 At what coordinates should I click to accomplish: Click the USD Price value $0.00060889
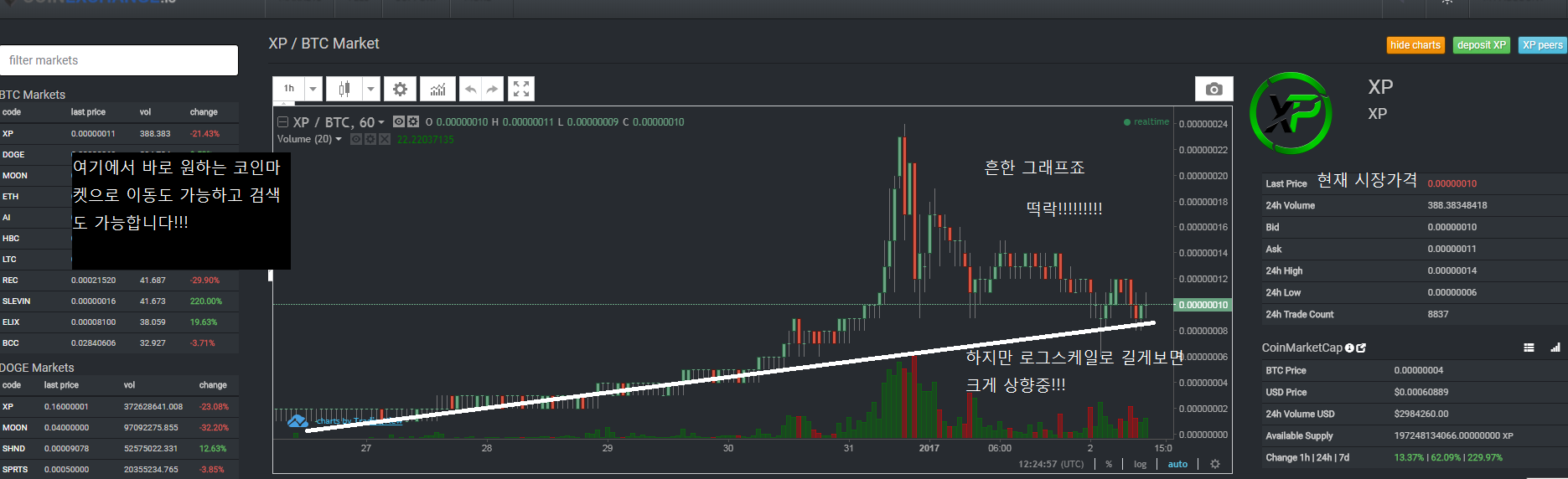[x=1421, y=393]
